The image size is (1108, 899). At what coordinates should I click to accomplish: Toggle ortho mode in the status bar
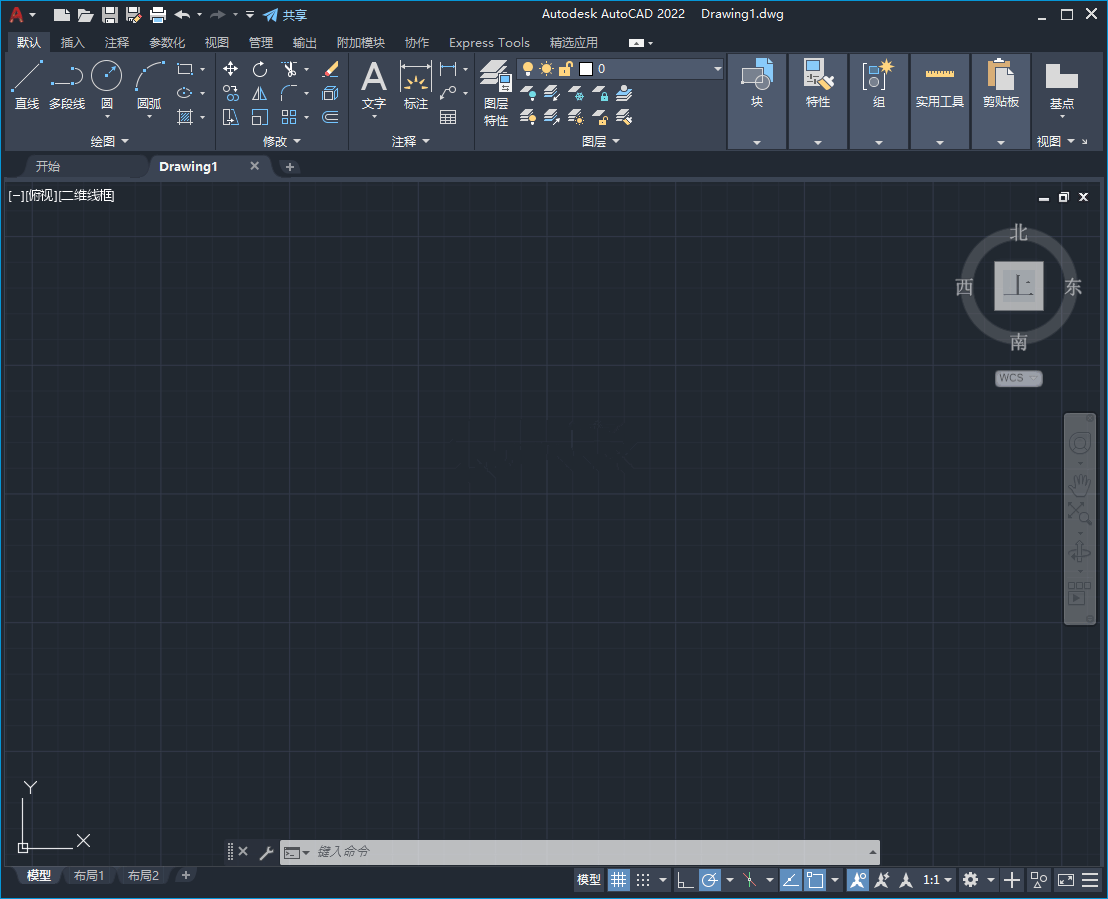pyautogui.click(x=684, y=880)
